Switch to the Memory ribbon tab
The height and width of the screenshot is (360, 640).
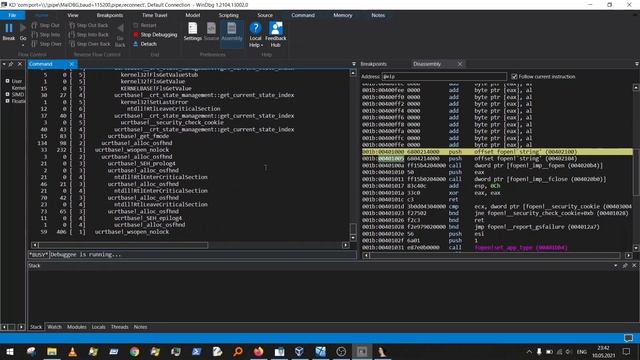coord(342,15)
